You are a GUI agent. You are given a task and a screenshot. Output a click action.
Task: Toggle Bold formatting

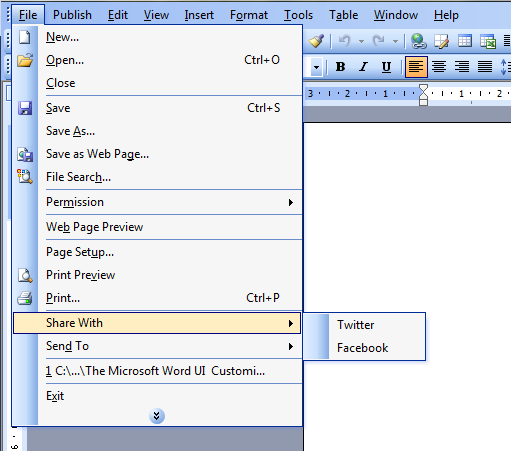[340, 67]
